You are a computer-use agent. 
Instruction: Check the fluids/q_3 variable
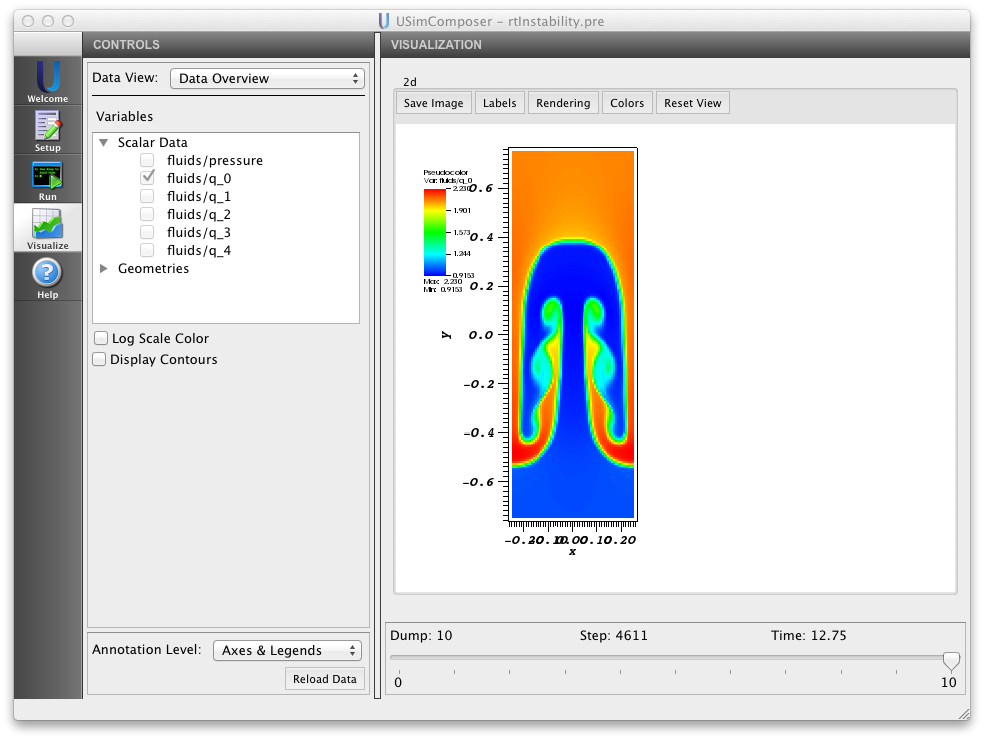(147, 232)
